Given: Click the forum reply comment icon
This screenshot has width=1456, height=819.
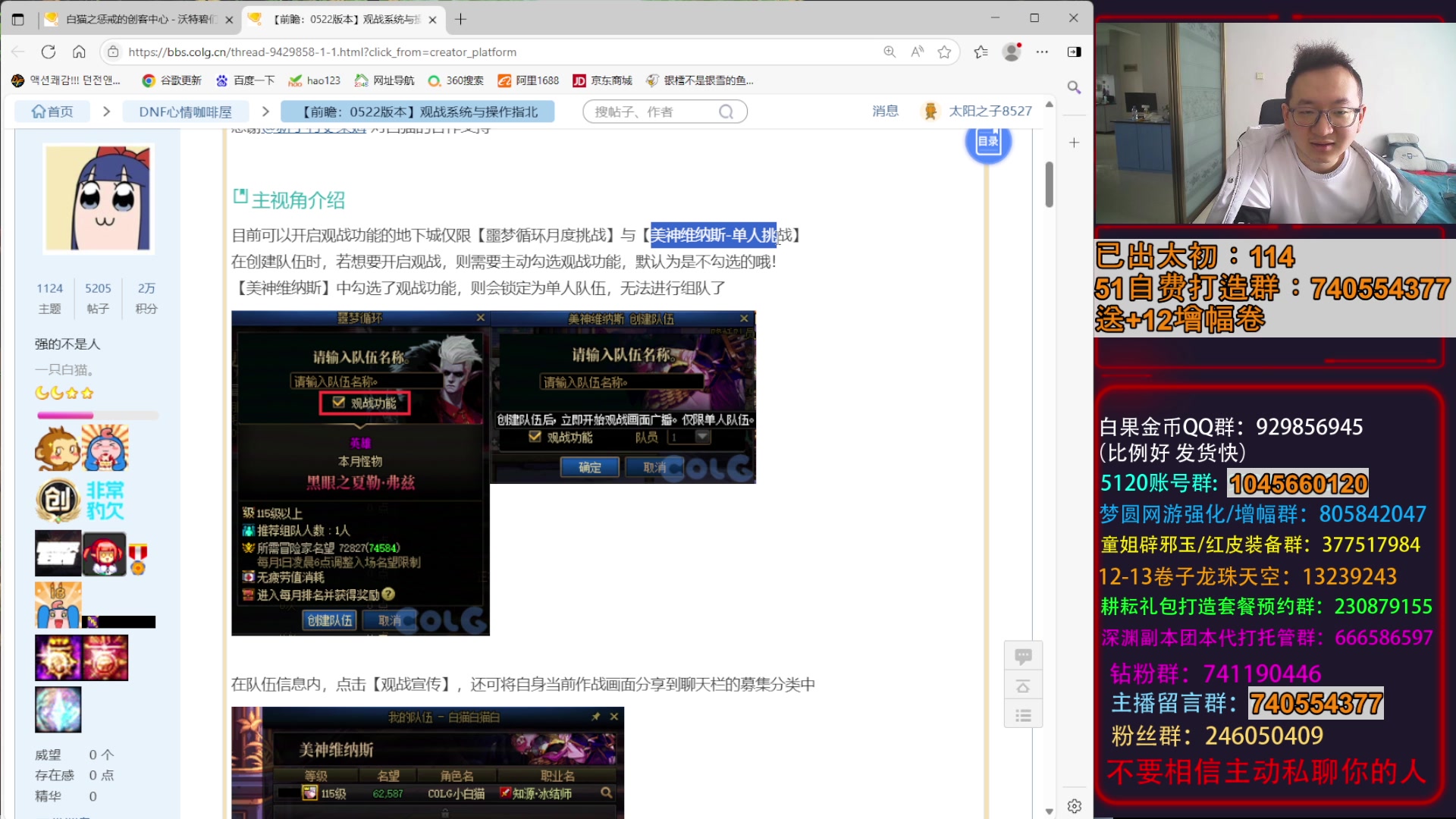Looking at the screenshot, I should [1023, 656].
